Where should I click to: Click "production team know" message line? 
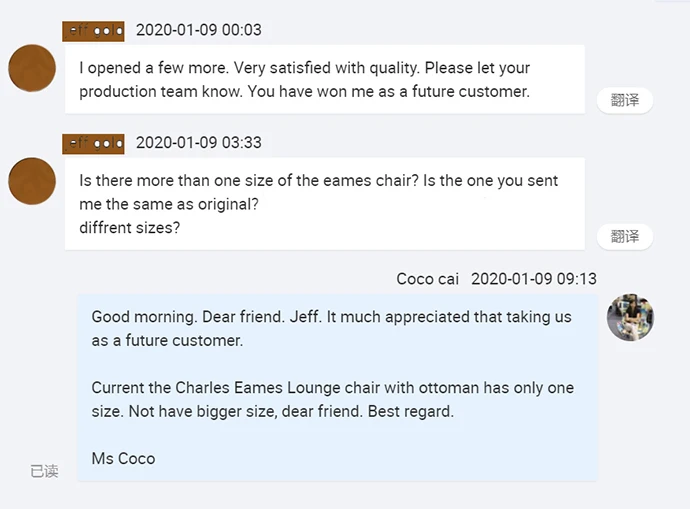(304, 91)
